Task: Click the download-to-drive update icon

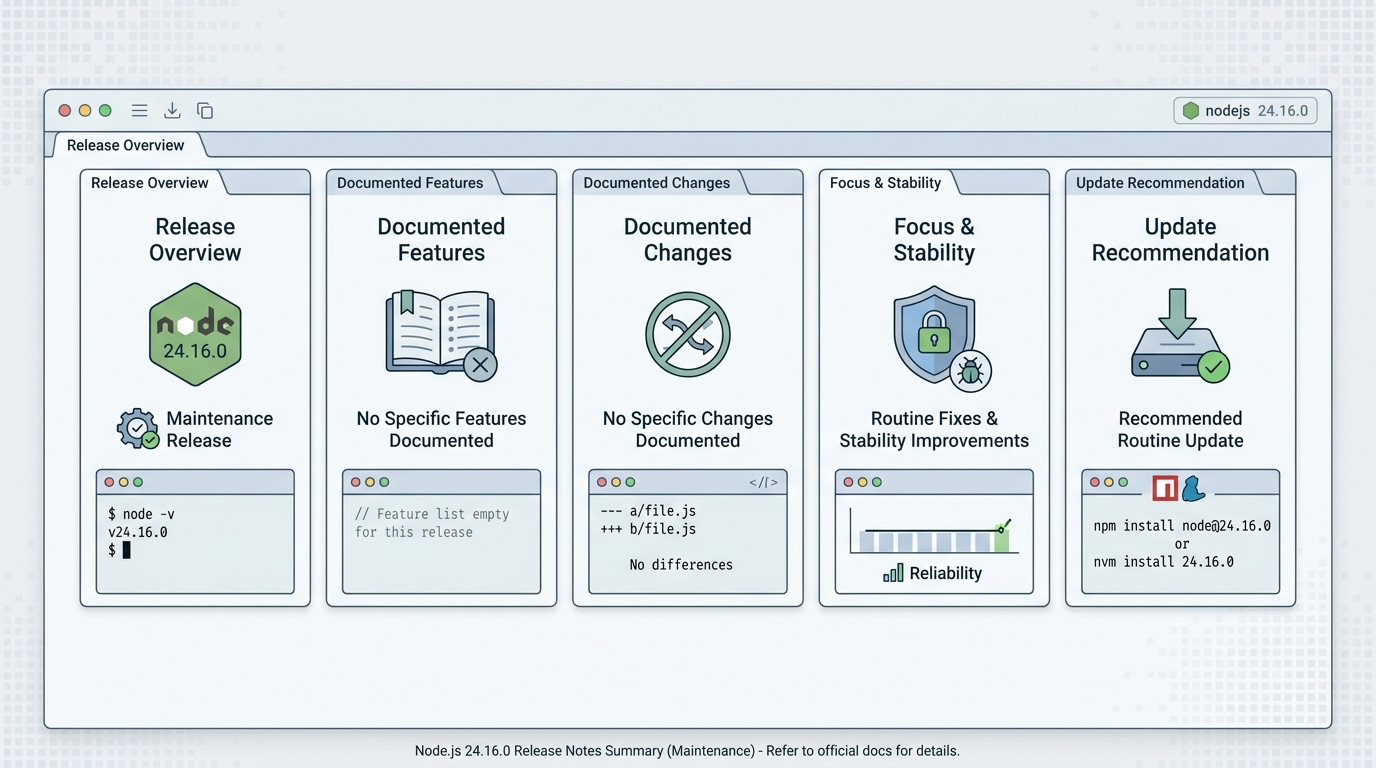Action: point(1181,336)
